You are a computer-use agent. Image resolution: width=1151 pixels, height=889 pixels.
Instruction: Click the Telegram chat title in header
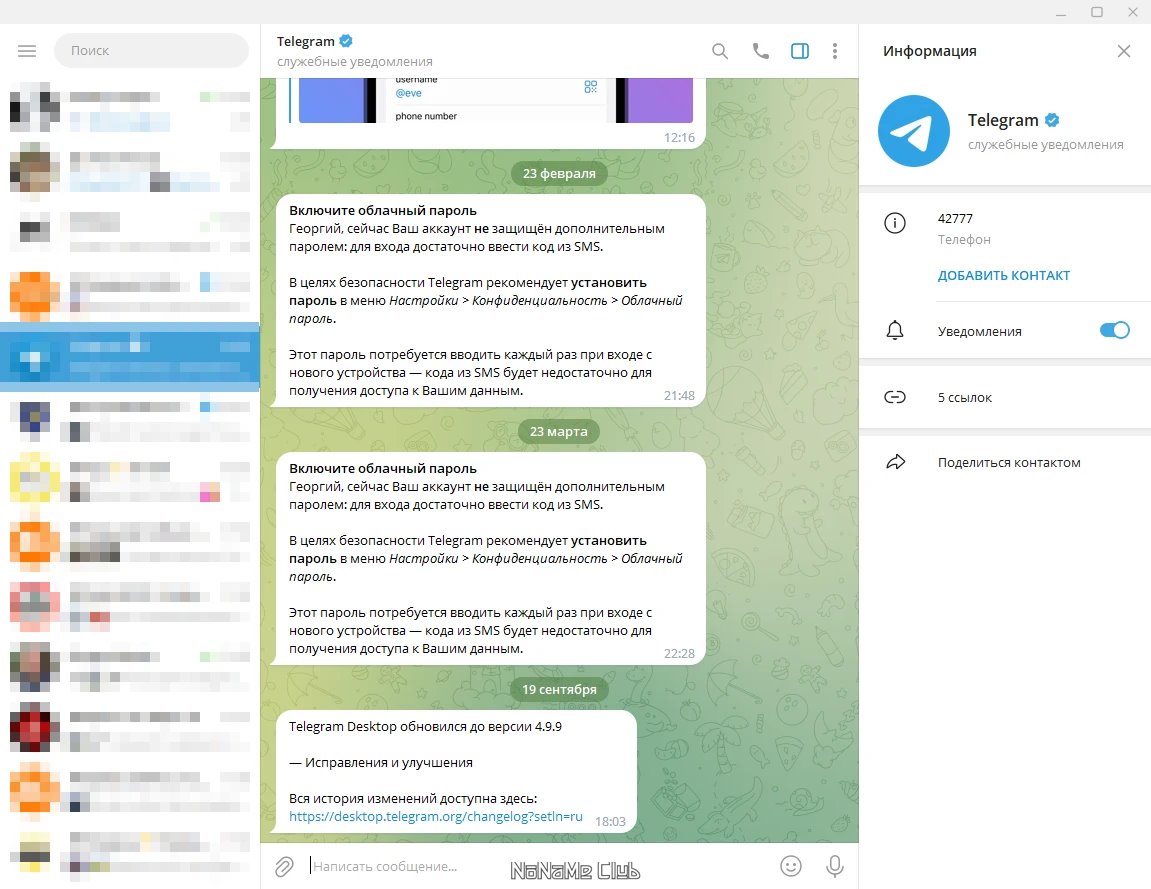(x=305, y=41)
